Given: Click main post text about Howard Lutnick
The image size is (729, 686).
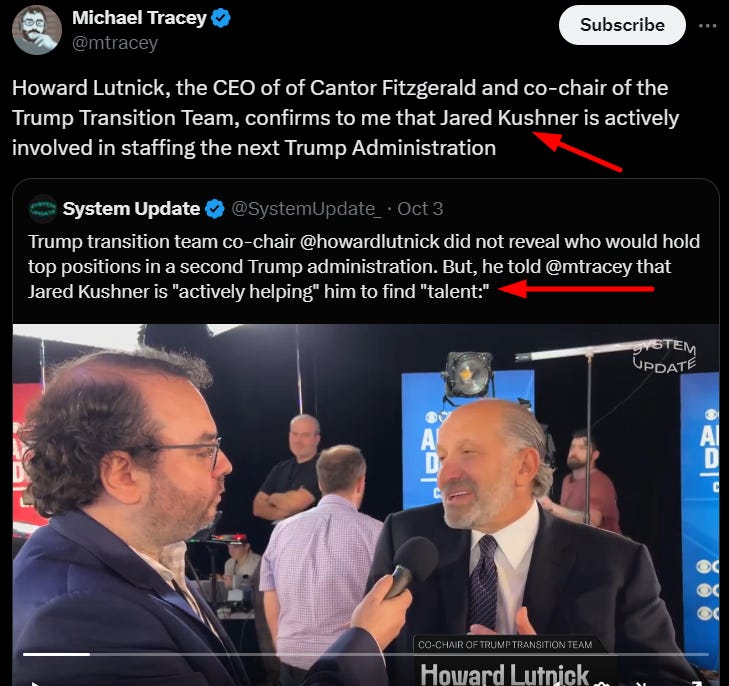Looking at the screenshot, I should pos(345,118).
